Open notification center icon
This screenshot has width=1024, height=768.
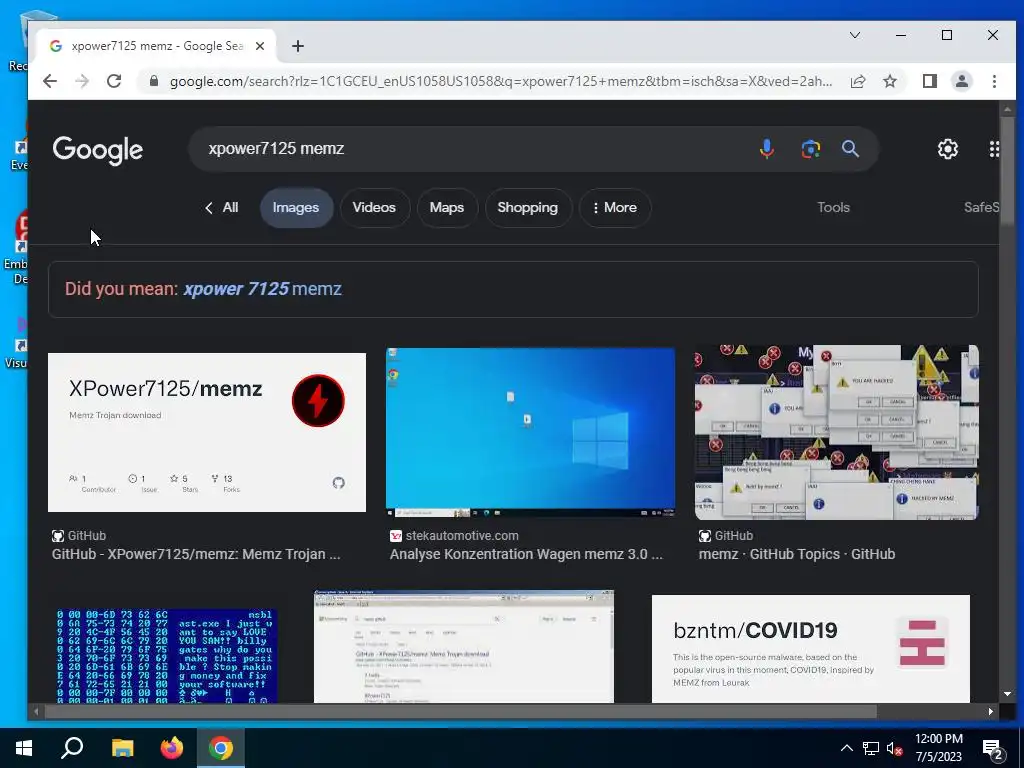coord(993,750)
